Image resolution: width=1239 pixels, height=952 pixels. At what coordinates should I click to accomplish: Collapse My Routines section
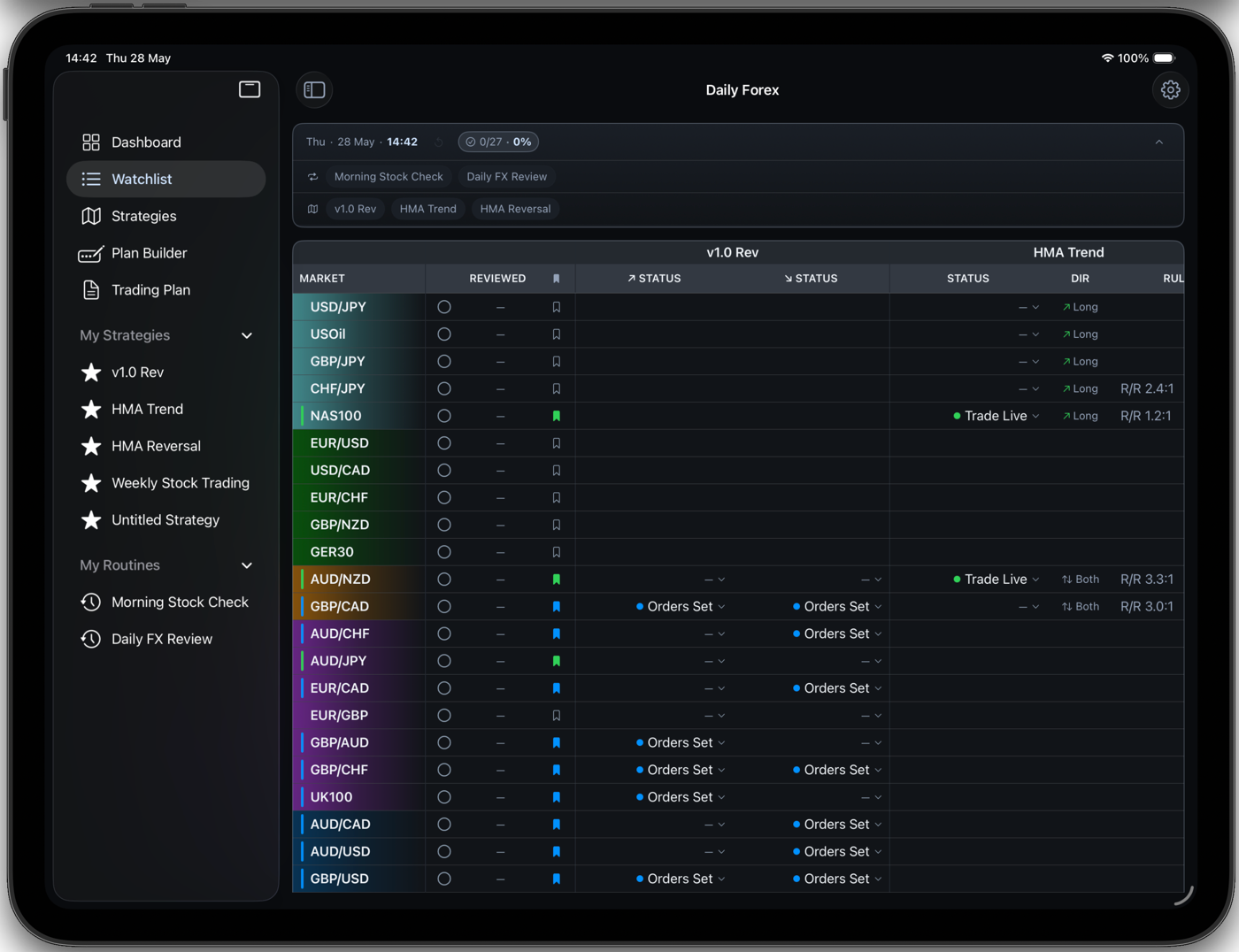coord(247,566)
